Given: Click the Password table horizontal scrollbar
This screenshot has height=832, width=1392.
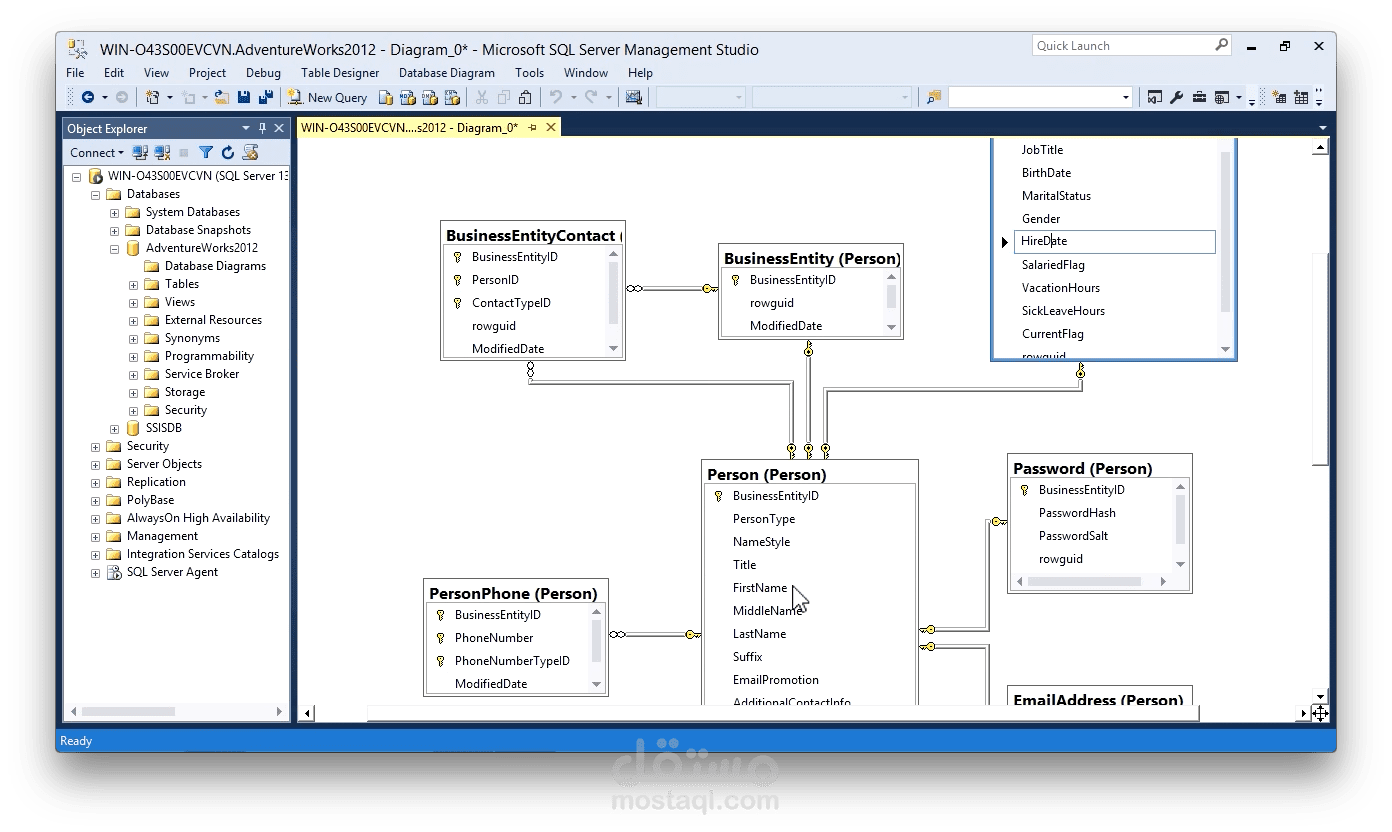Looking at the screenshot, I should (1084, 581).
